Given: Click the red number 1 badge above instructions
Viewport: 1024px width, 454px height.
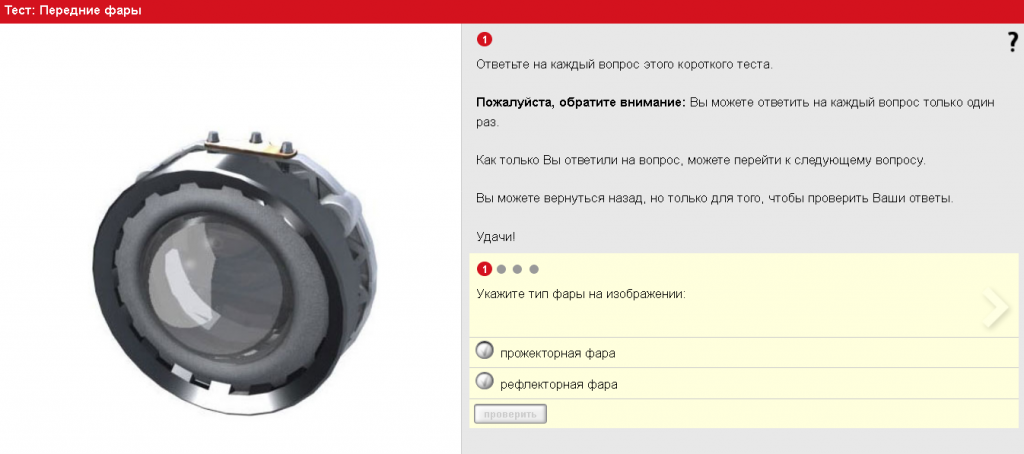Looking at the screenshot, I should click(x=484, y=40).
